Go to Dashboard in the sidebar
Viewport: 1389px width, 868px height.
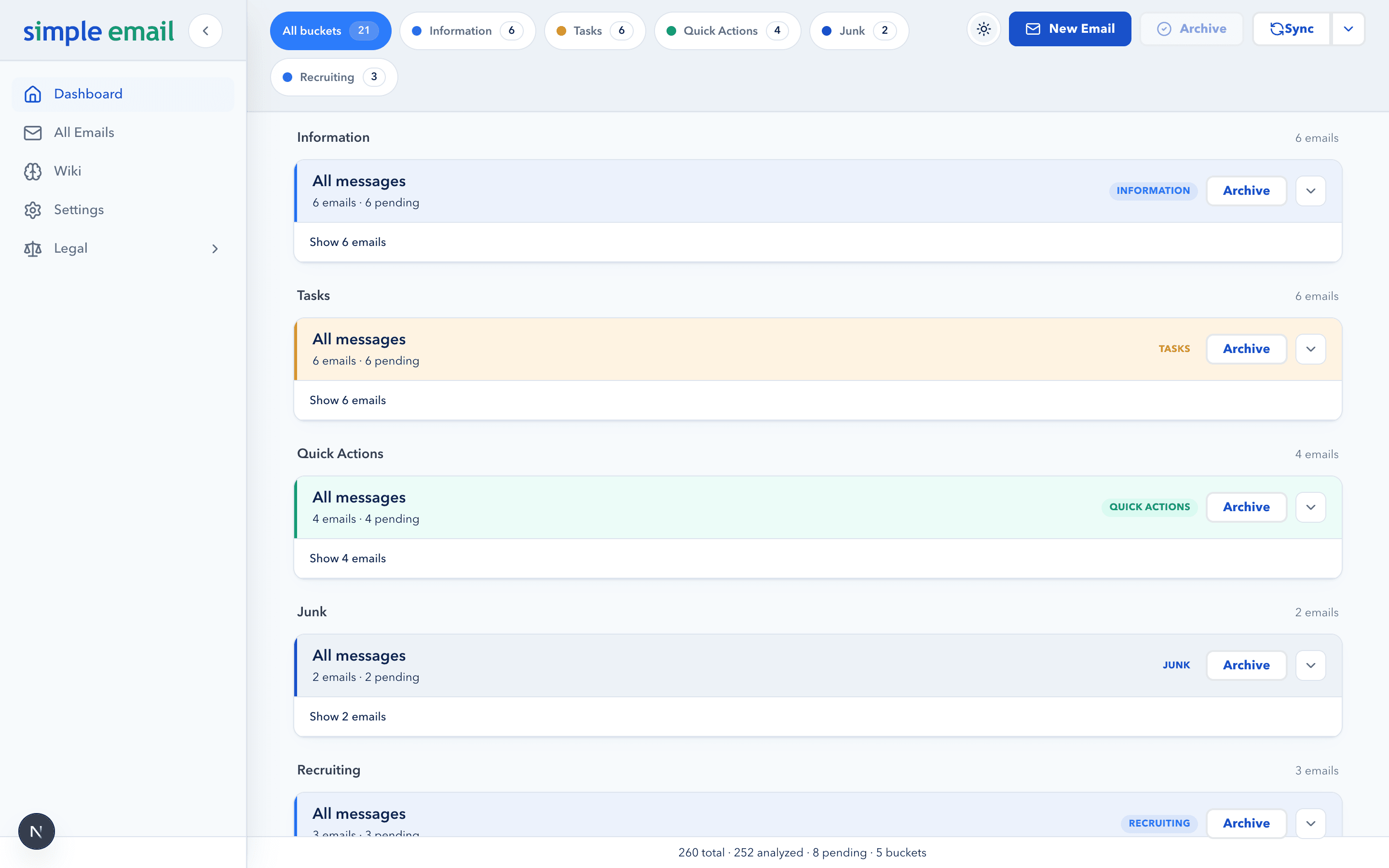point(123,94)
